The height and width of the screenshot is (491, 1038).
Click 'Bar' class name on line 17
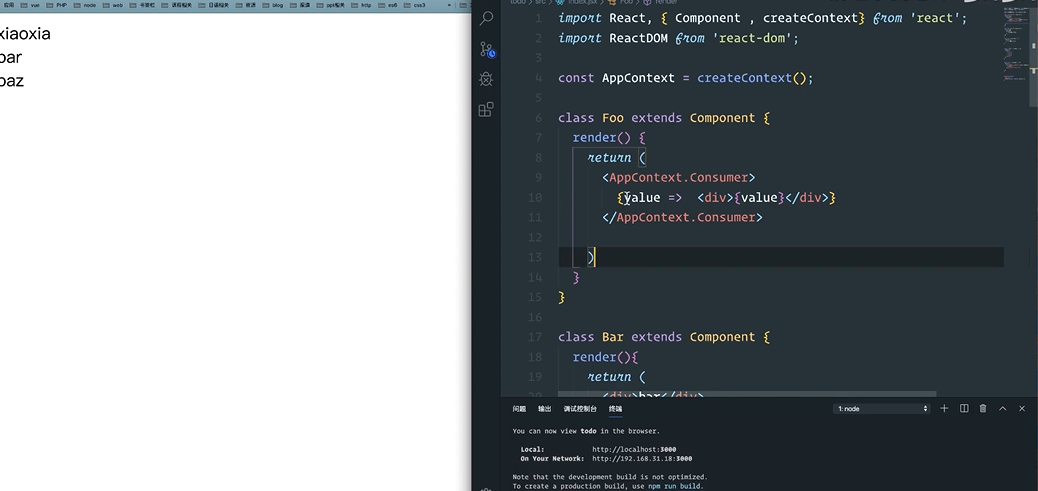tap(612, 337)
